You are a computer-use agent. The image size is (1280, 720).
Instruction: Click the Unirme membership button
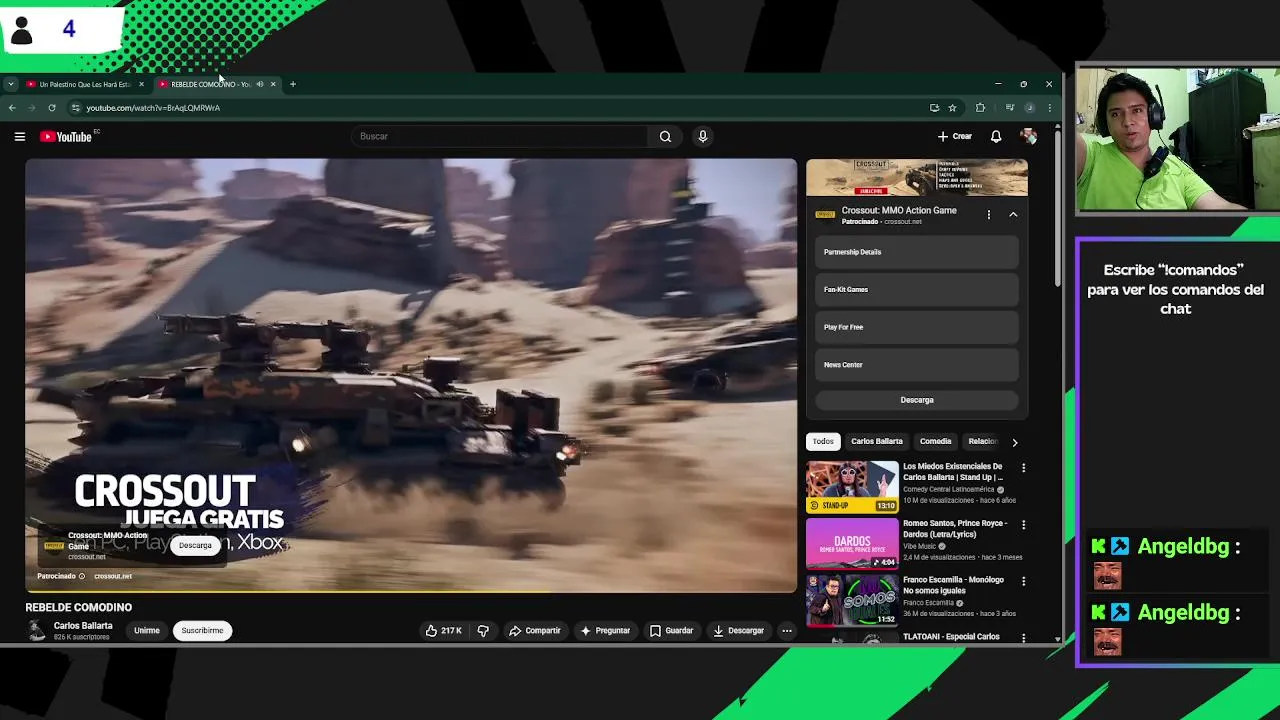click(147, 631)
